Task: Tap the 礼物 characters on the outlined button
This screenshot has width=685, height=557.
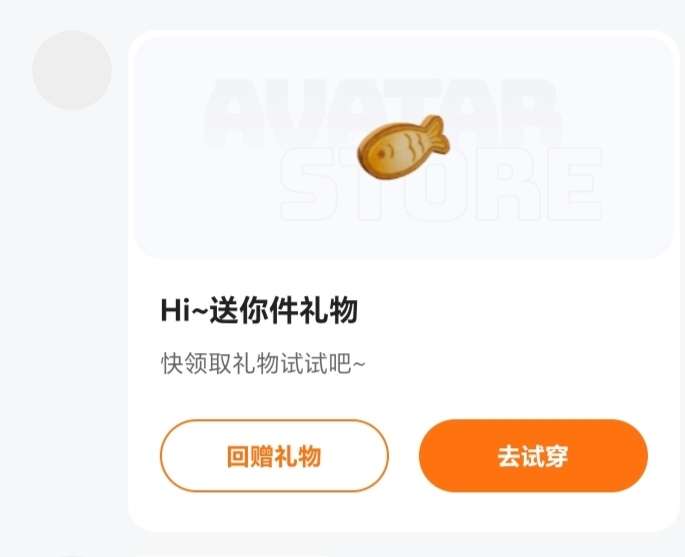Action: click(x=298, y=457)
